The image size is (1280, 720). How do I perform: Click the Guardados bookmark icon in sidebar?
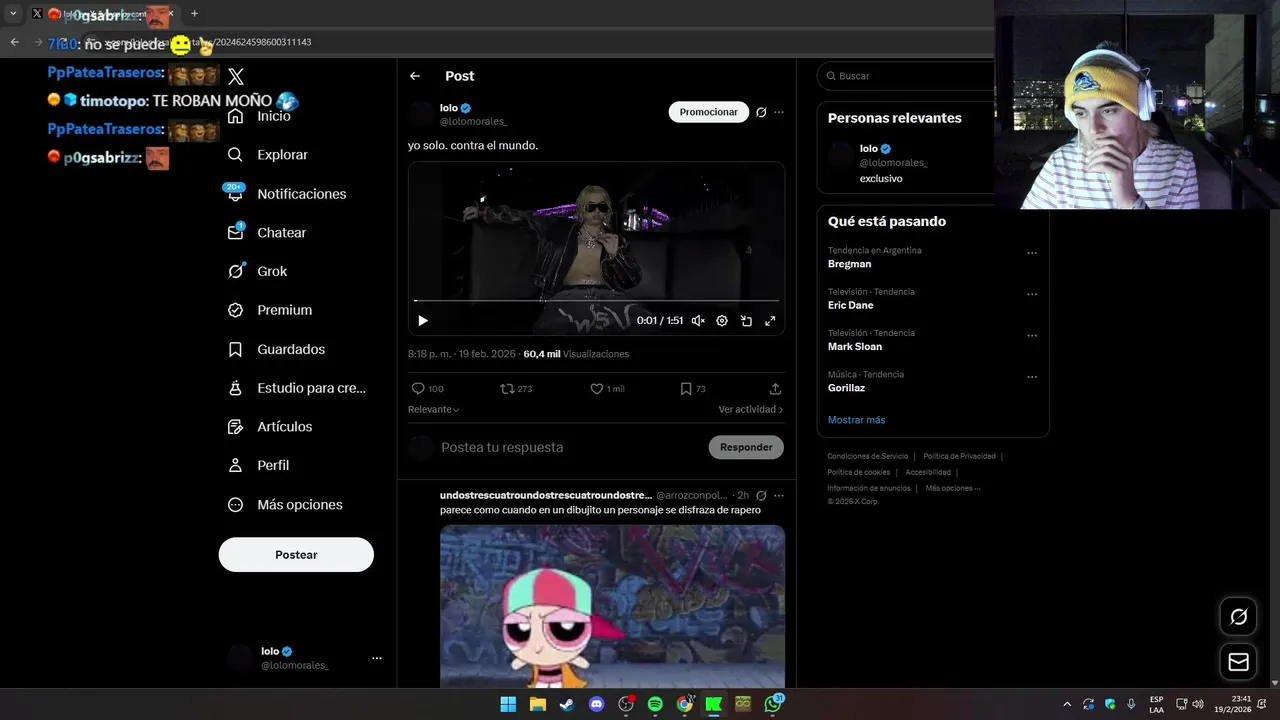[x=235, y=349]
